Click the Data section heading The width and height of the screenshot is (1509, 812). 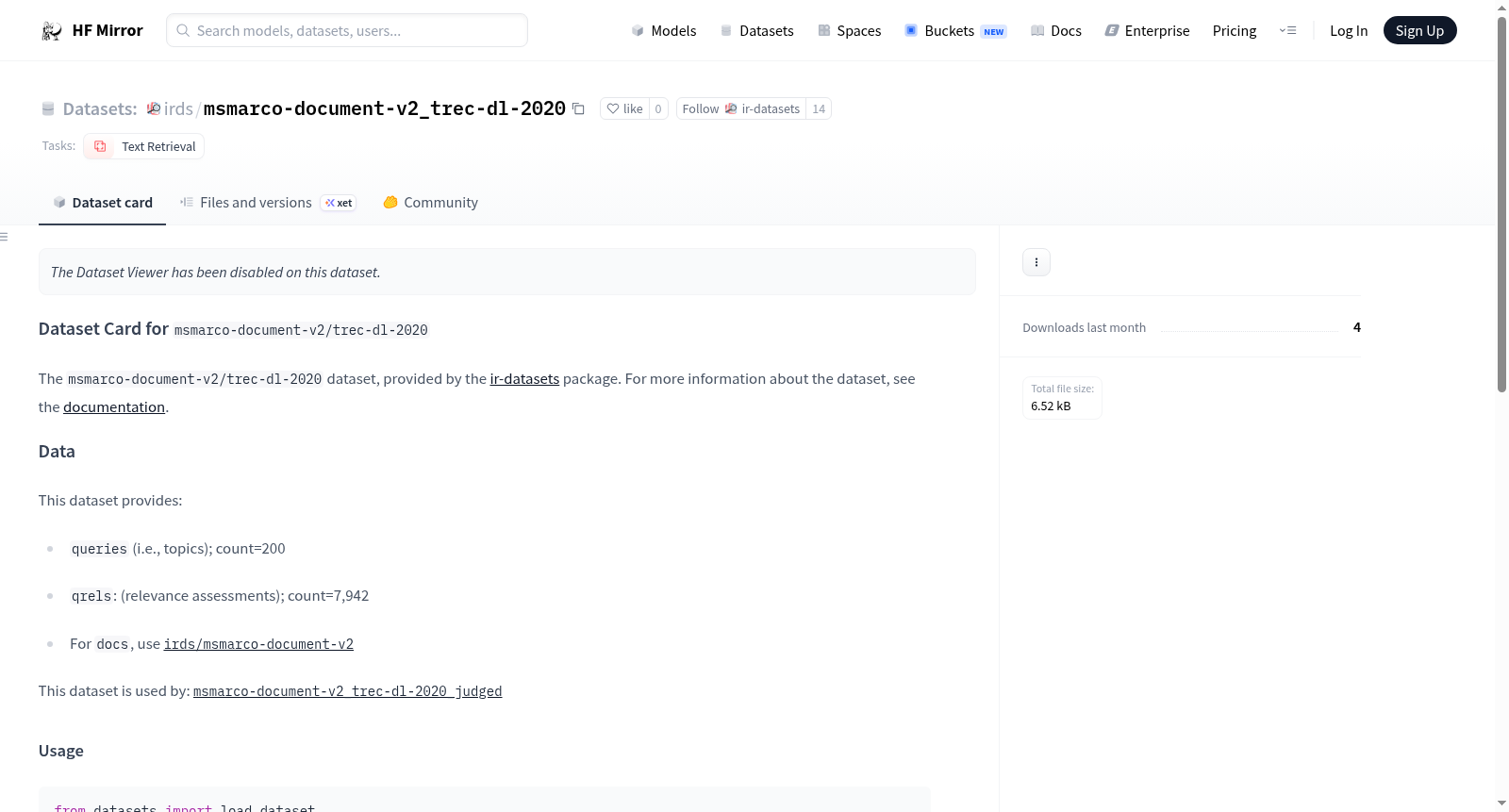tap(57, 452)
